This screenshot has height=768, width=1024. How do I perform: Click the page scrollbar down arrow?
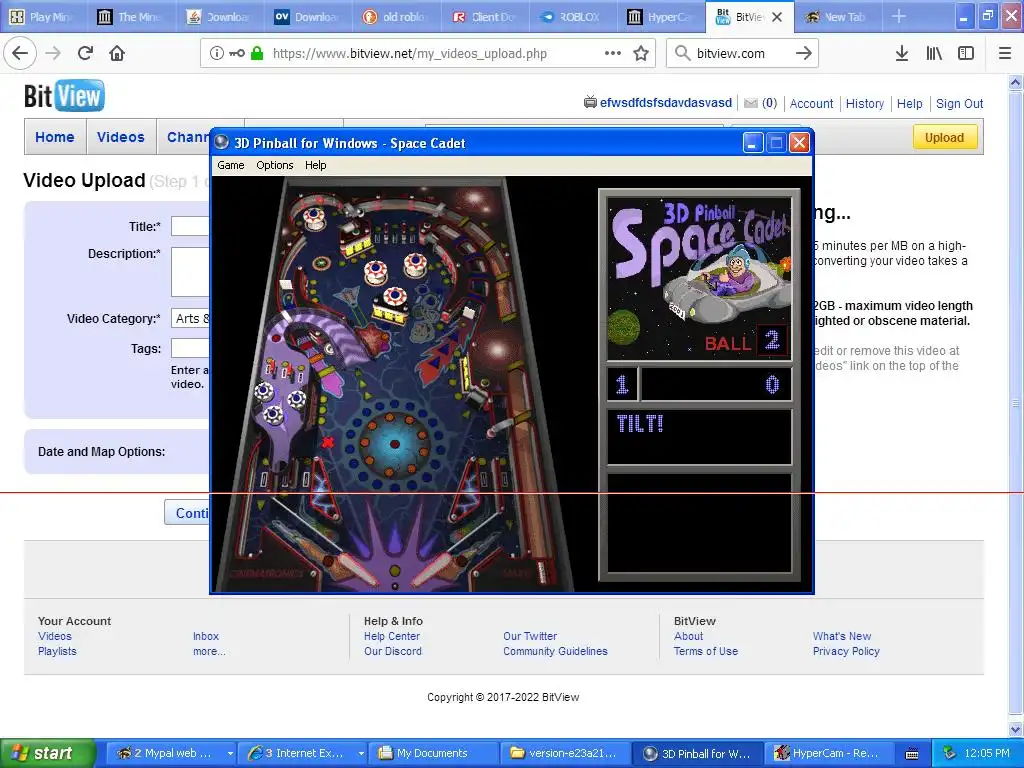[x=1016, y=729]
